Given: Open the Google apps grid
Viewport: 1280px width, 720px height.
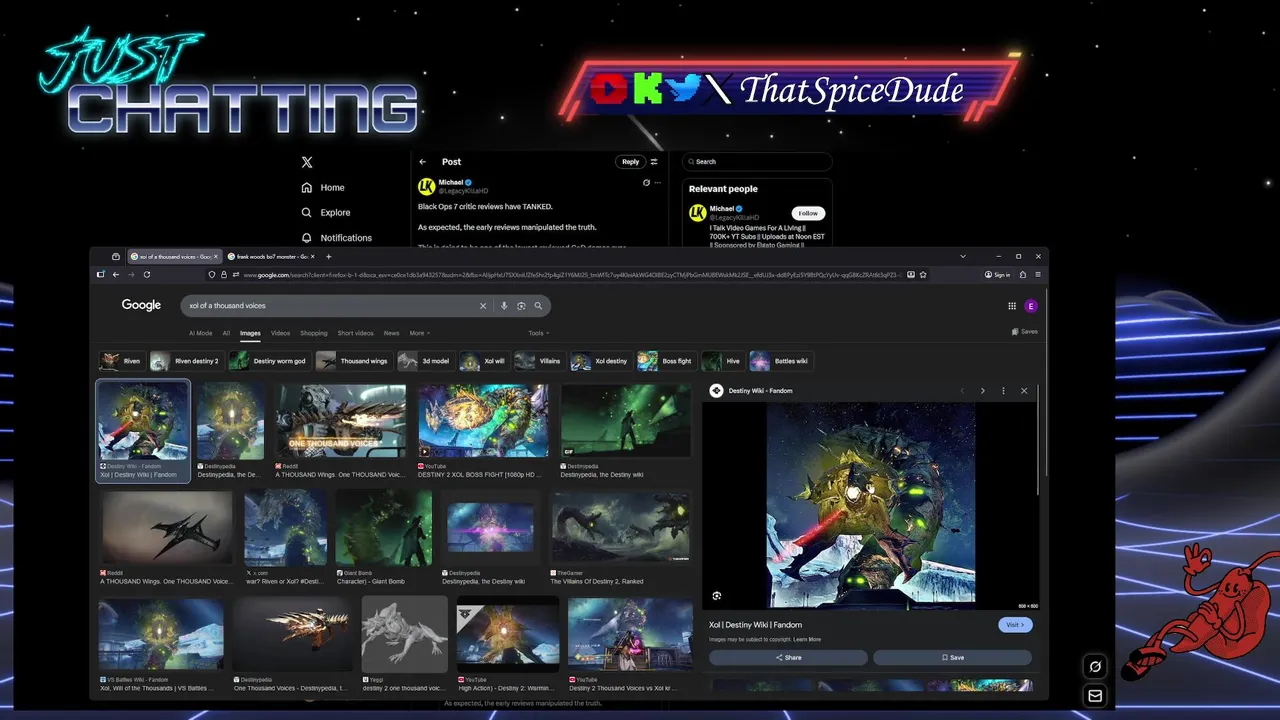Looking at the screenshot, I should tap(1012, 306).
